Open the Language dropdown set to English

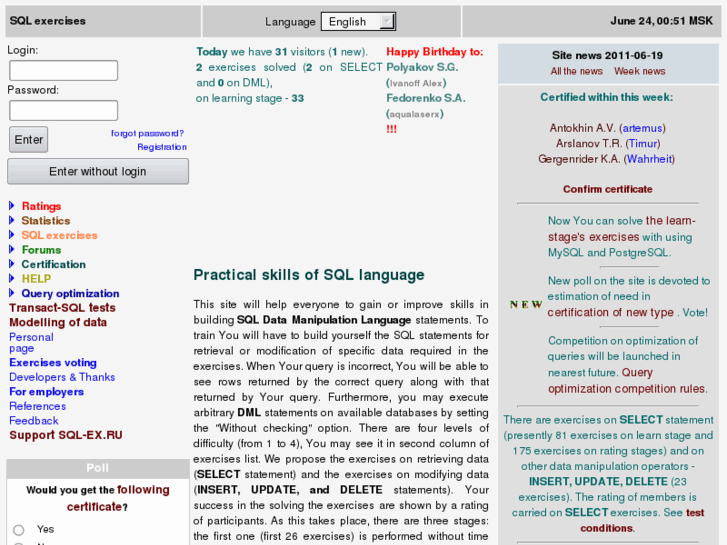[358, 21]
